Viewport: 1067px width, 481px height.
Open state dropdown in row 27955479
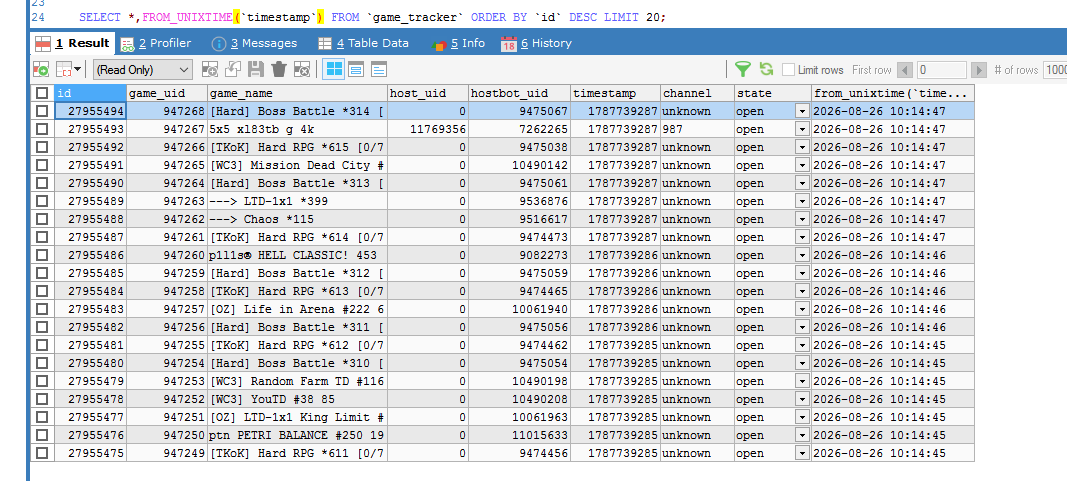pyautogui.click(x=803, y=381)
